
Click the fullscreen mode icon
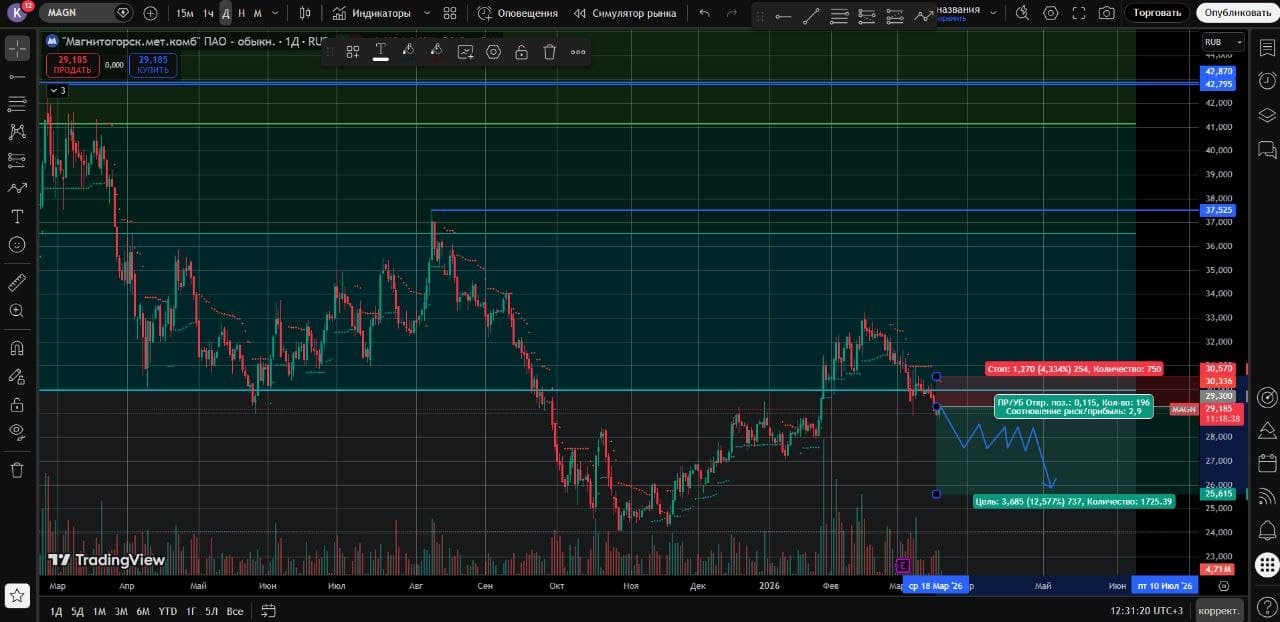point(1078,13)
